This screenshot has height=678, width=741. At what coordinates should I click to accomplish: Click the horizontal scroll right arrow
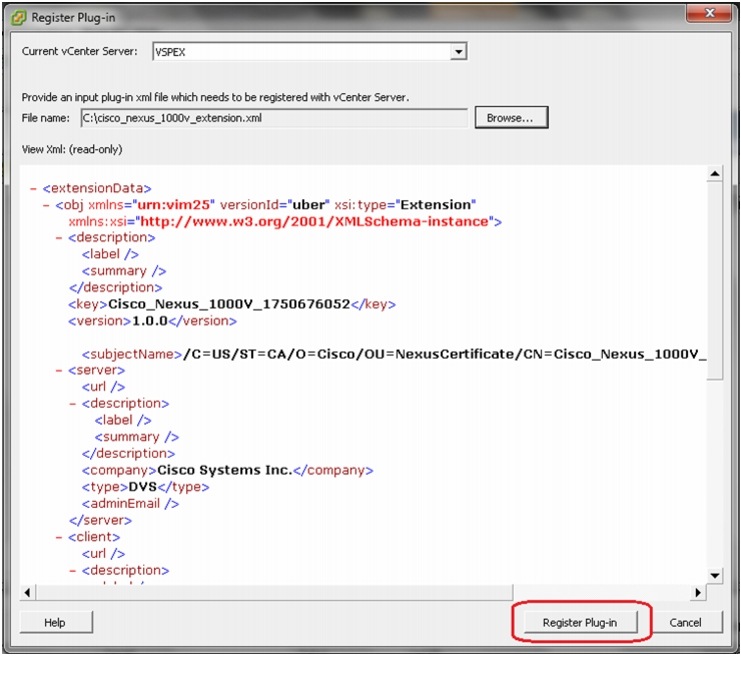coord(698,592)
